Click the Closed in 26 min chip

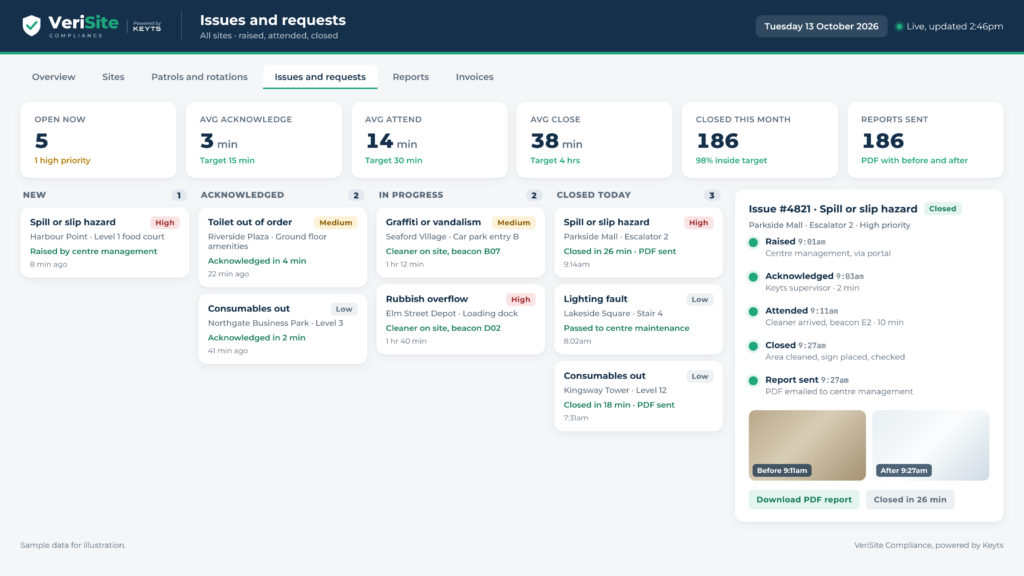910,500
